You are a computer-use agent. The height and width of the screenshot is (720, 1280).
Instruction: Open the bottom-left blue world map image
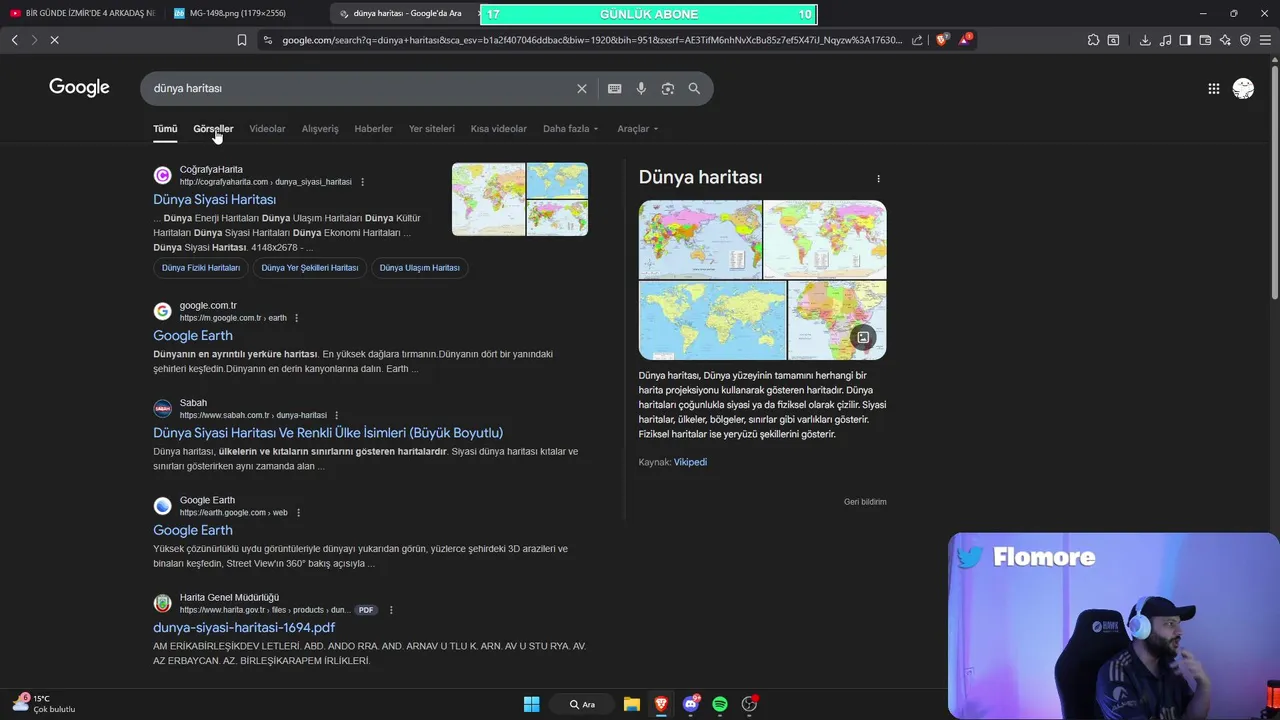click(712, 320)
